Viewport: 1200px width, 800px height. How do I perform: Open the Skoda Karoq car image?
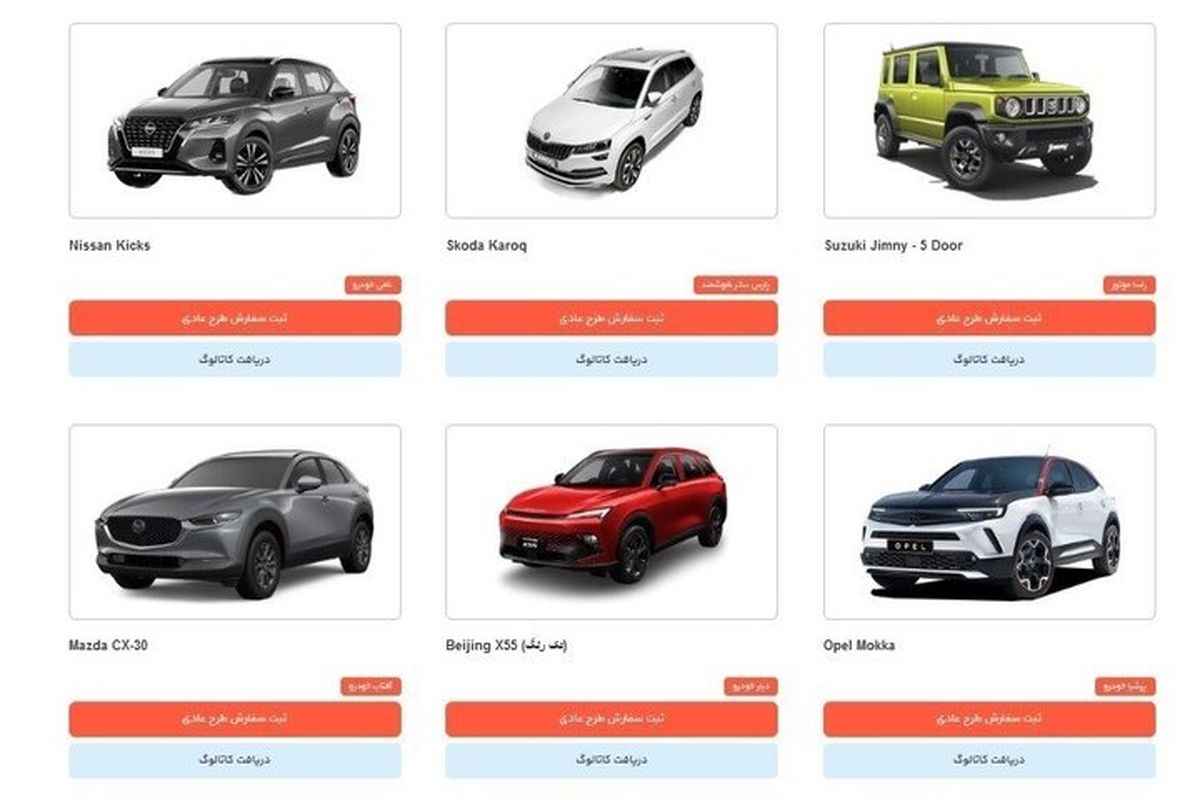coord(611,121)
